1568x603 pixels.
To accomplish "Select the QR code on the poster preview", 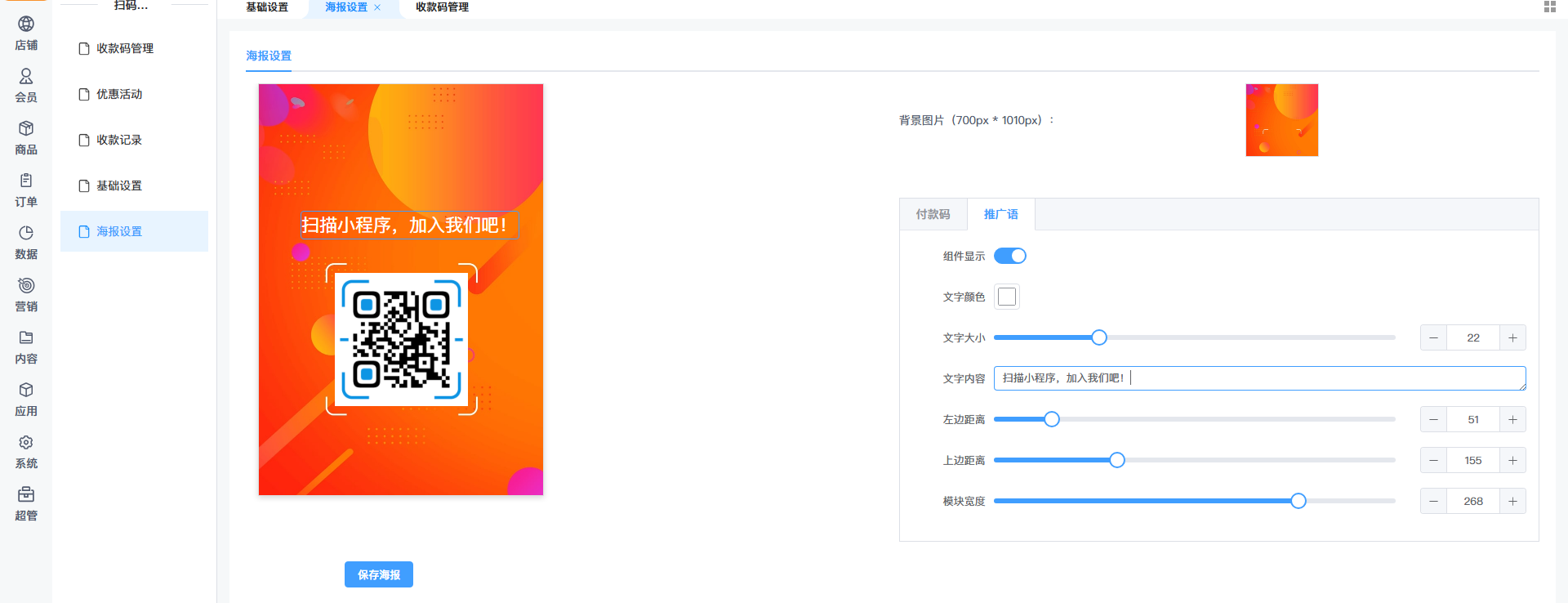I will [401, 339].
